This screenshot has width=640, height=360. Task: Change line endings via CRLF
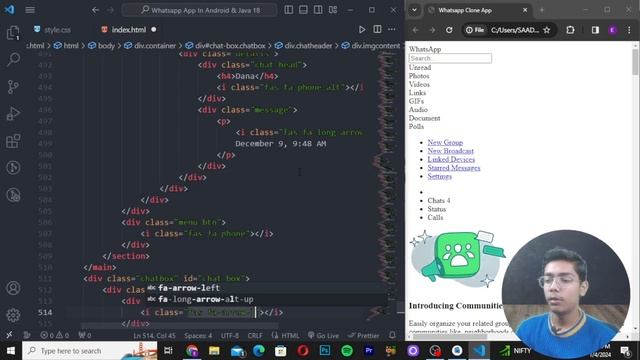(255, 336)
